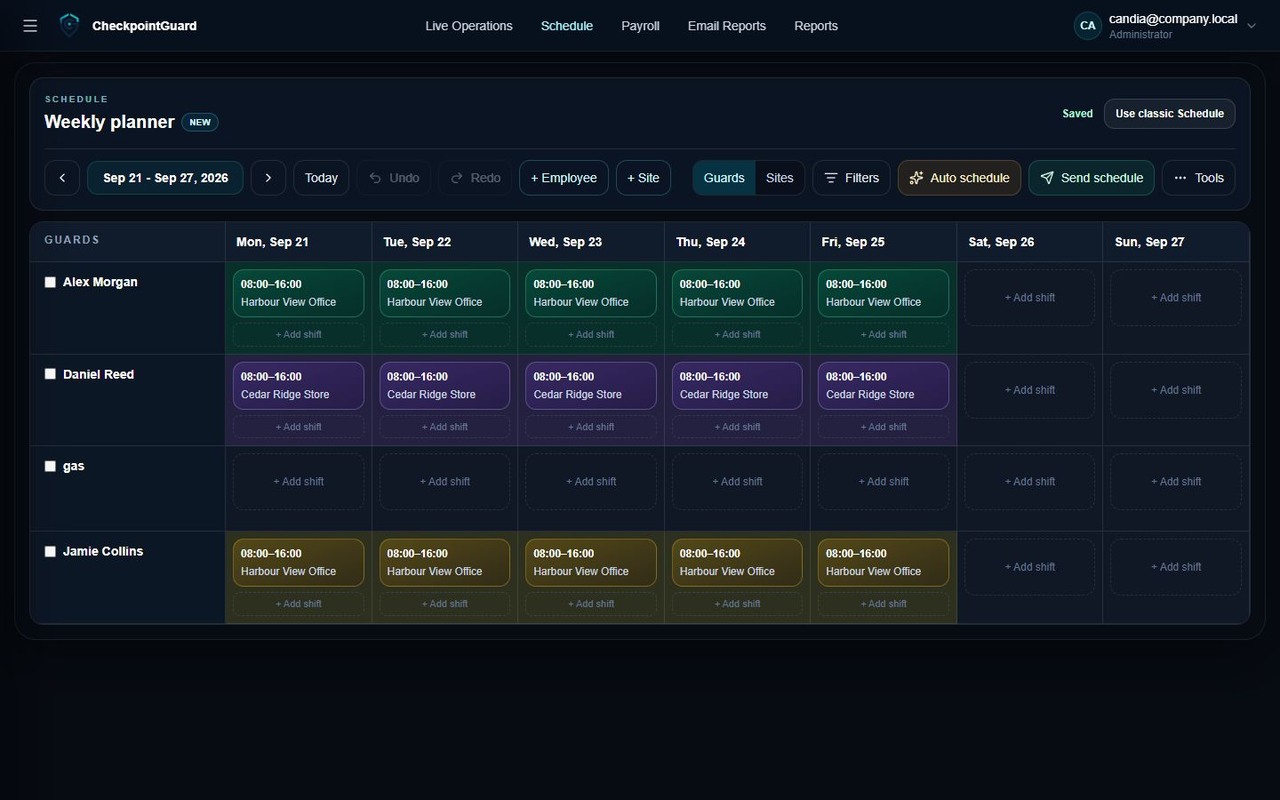Advance to next week with right arrow
This screenshot has height=800, width=1280.
point(268,178)
